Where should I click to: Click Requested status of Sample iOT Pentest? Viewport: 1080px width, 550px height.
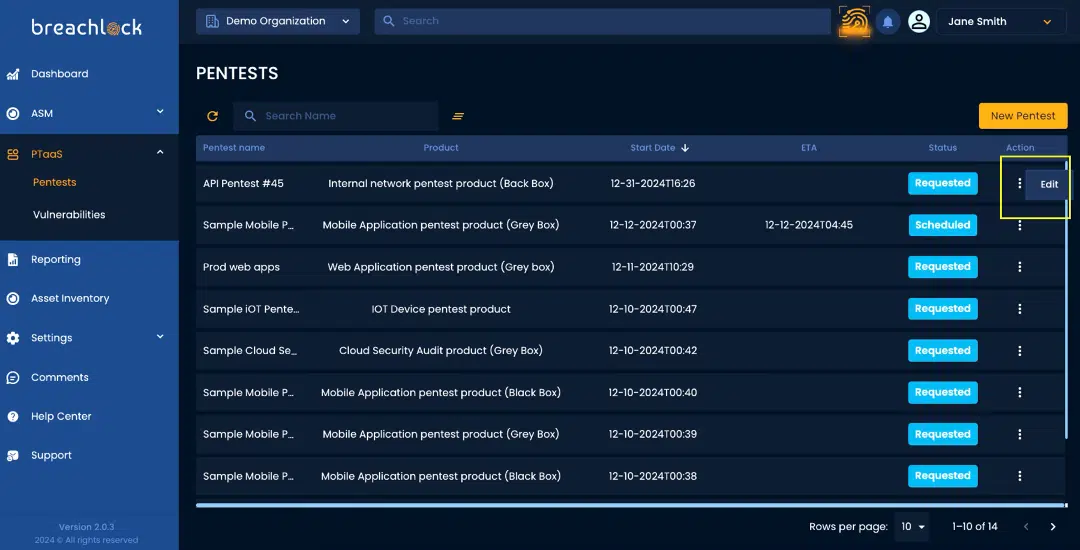click(x=942, y=309)
